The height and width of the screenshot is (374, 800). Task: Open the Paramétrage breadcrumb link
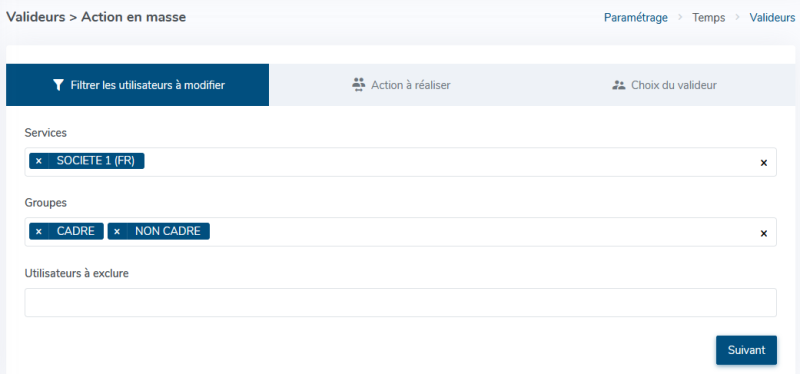click(636, 17)
